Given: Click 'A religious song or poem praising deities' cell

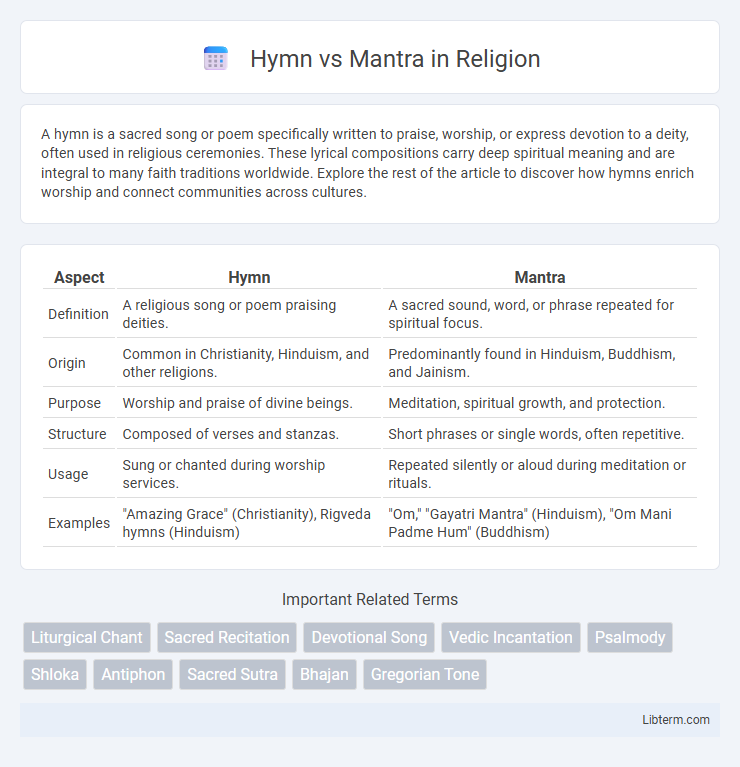Looking at the screenshot, I should (249, 314).
